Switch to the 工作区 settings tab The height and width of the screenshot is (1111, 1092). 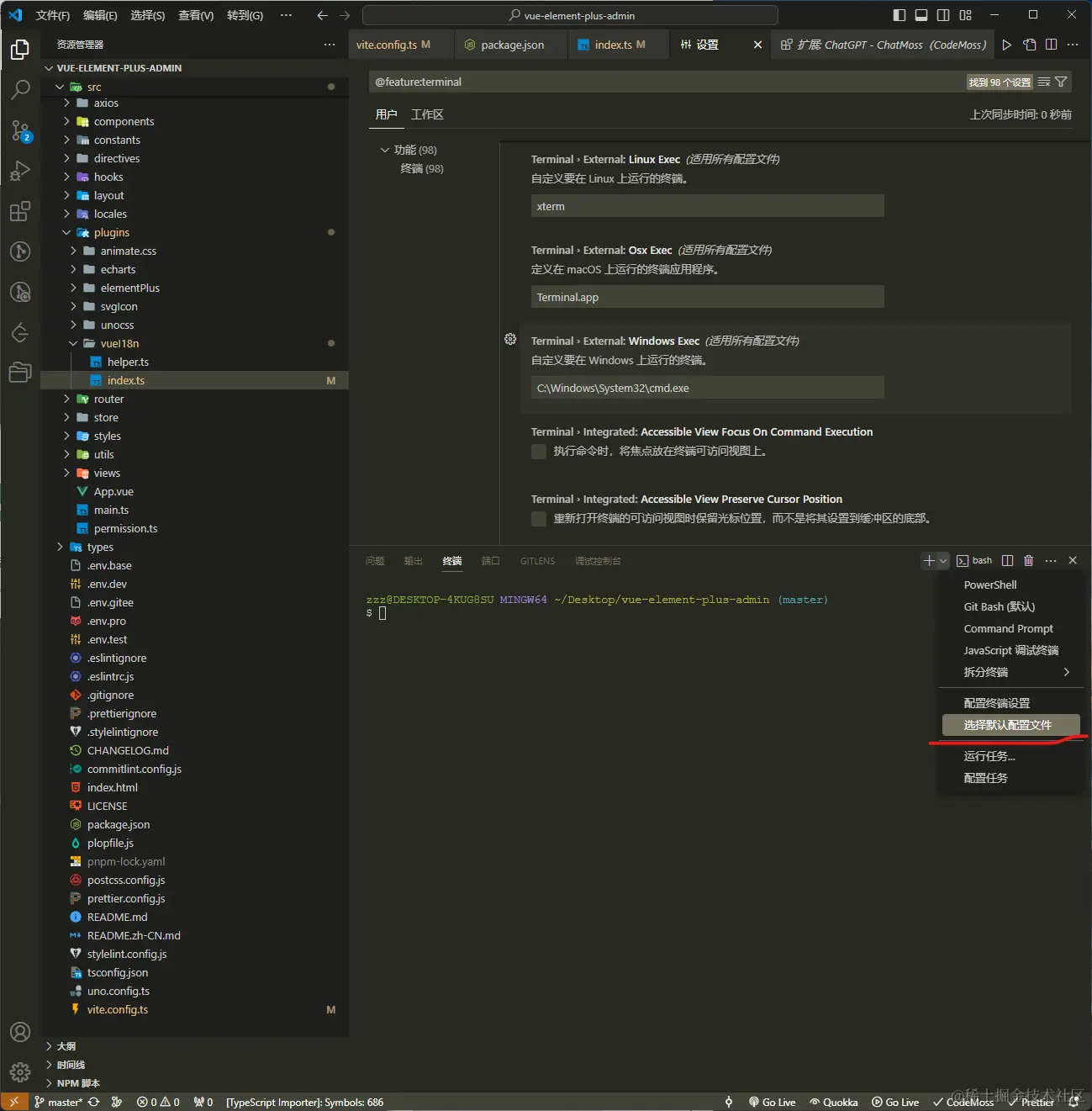(427, 114)
